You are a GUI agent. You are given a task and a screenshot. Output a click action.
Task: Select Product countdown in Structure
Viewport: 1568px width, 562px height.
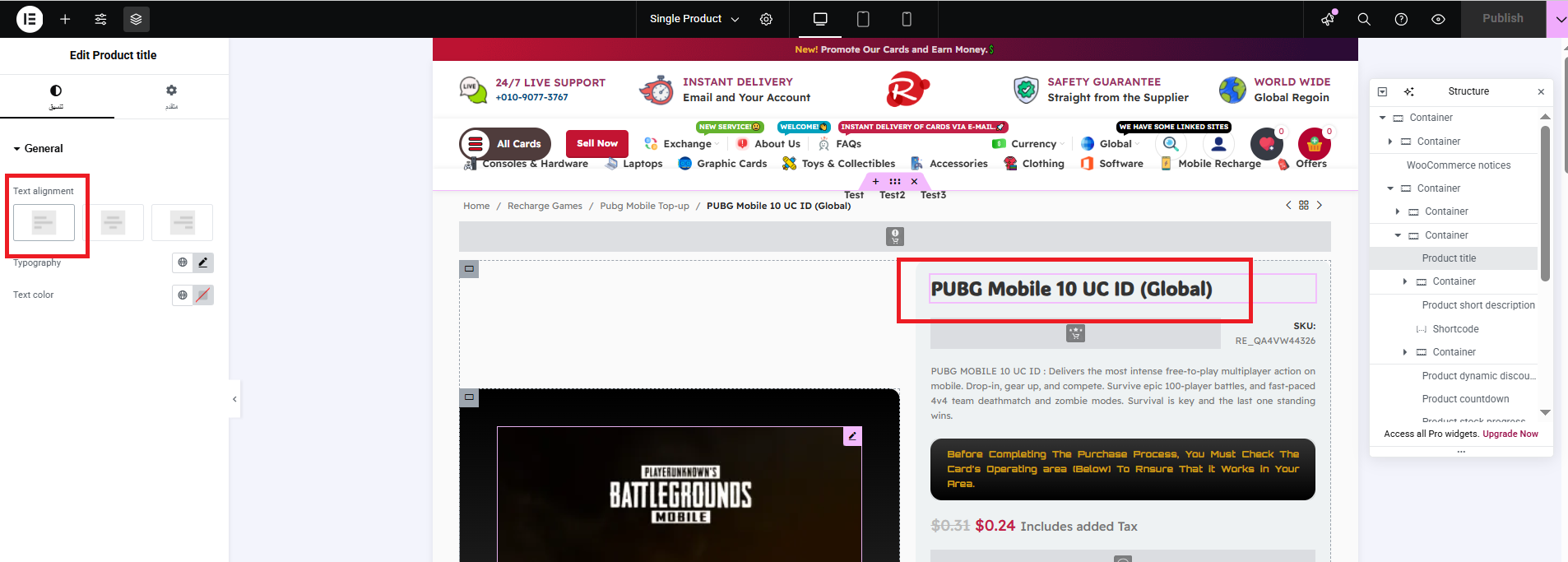coord(1465,399)
